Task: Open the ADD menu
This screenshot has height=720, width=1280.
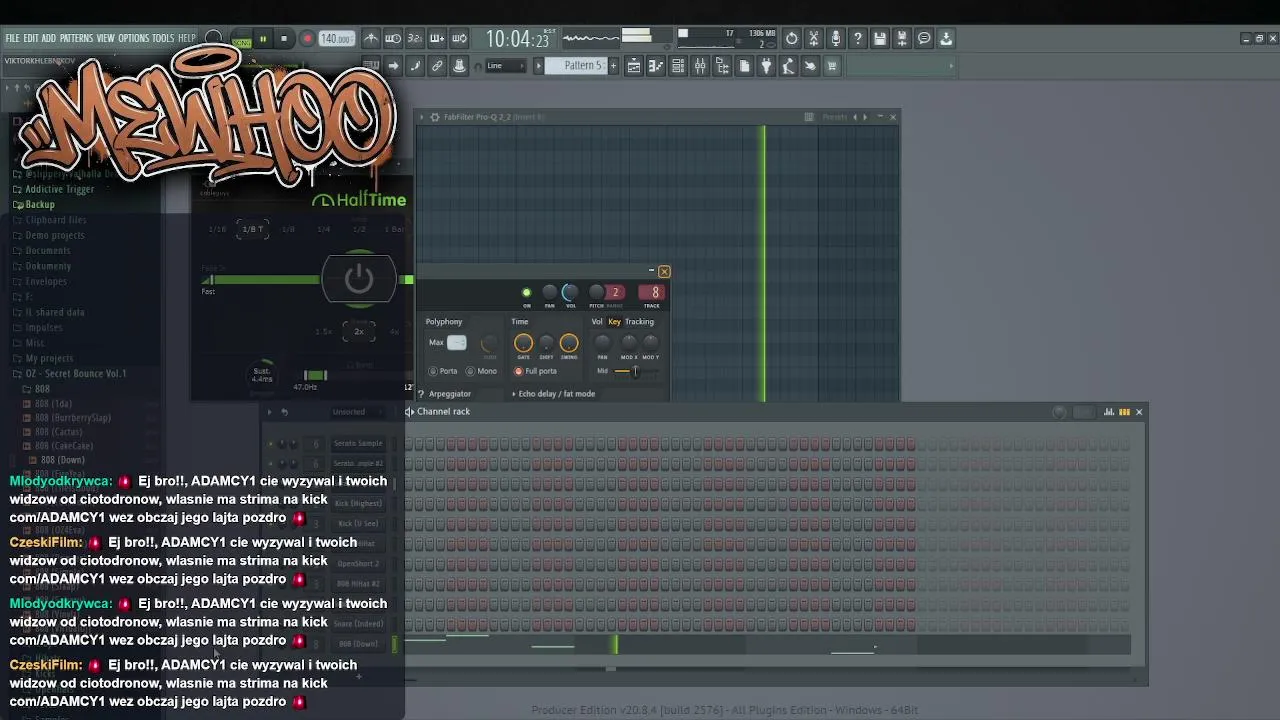Action: tap(49, 38)
